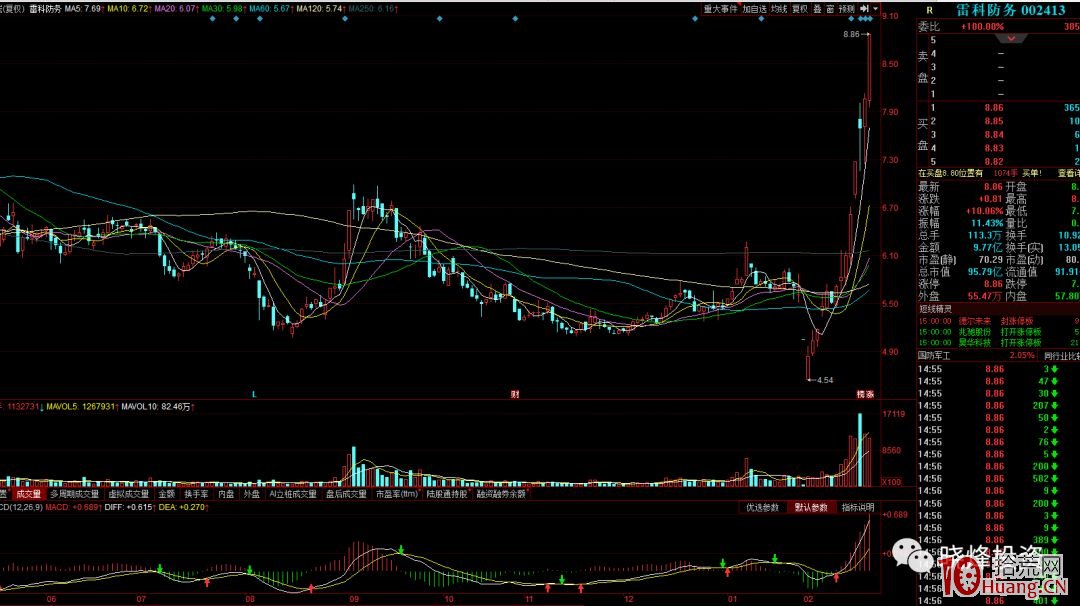Click the R margin-trading marker icon

pyautogui.click(x=929, y=10)
